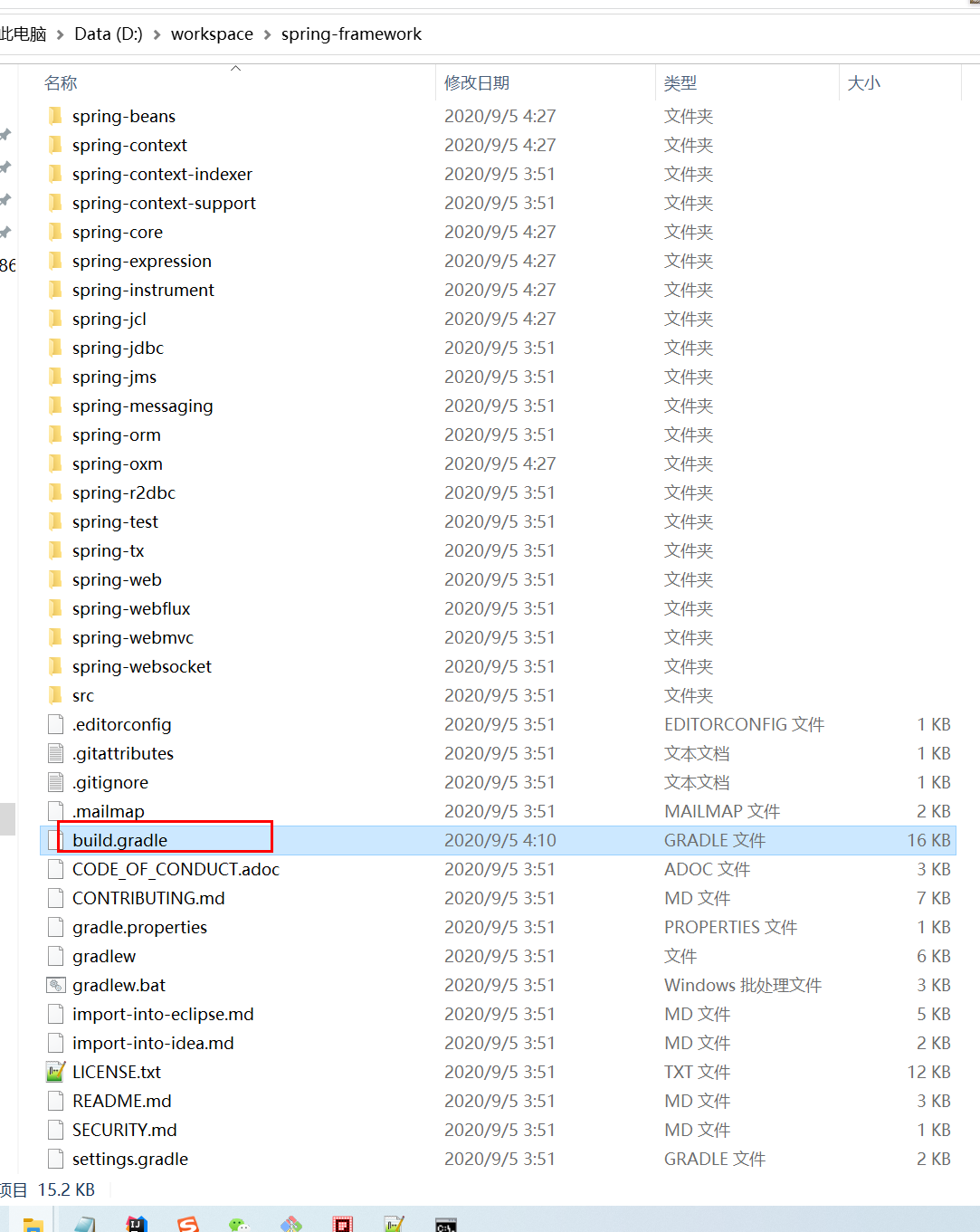Viewport: 980px width, 1232px height.
Task: Open the command prompt taskbar icon
Action: click(x=446, y=1225)
